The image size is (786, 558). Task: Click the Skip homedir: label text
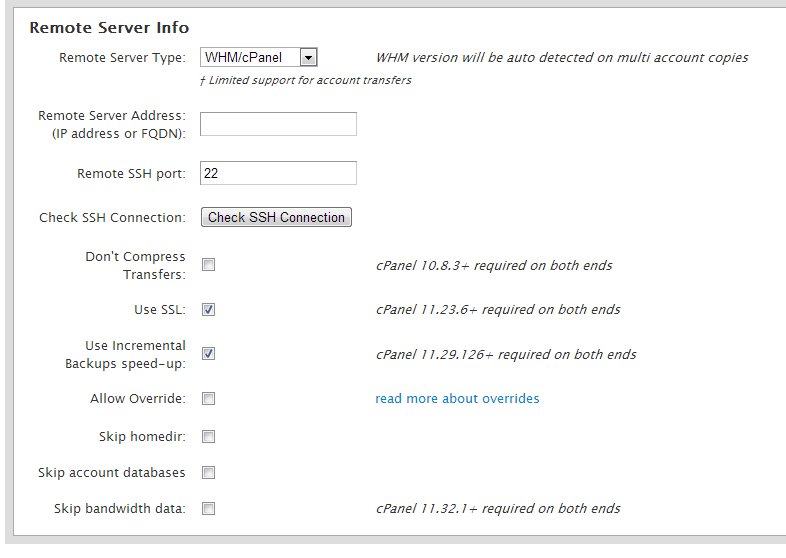tap(142, 437)
